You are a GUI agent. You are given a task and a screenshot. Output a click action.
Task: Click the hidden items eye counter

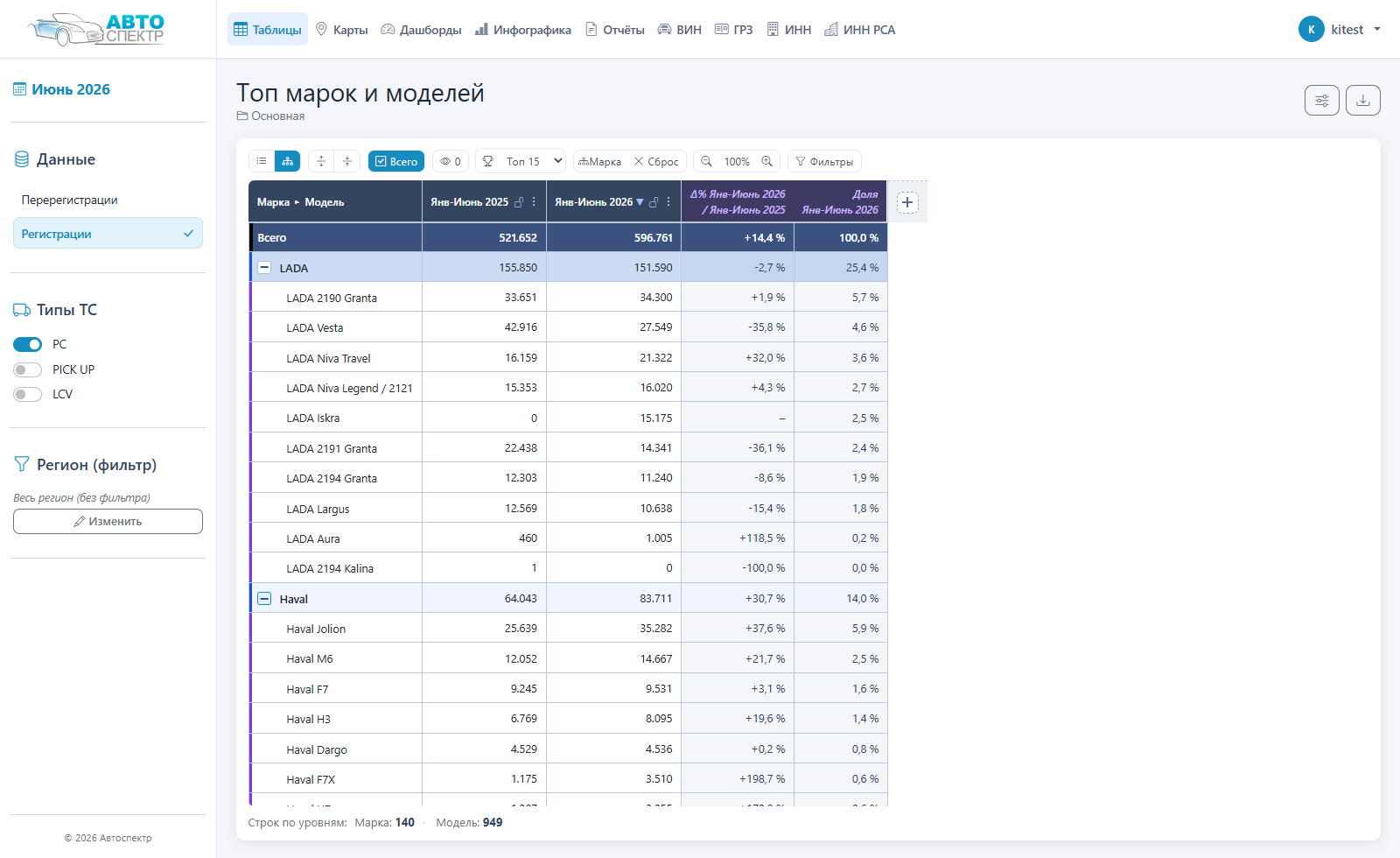[451, 161]
